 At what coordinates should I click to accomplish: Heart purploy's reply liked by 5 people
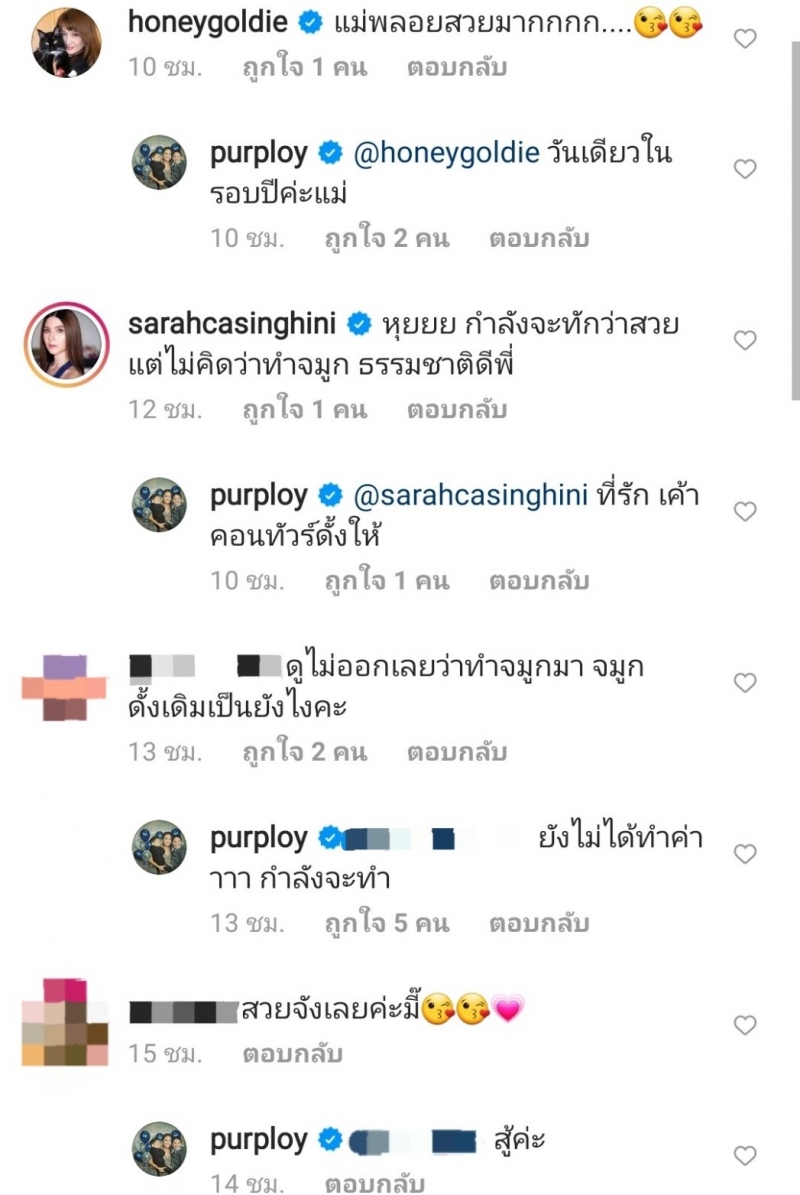744,854
